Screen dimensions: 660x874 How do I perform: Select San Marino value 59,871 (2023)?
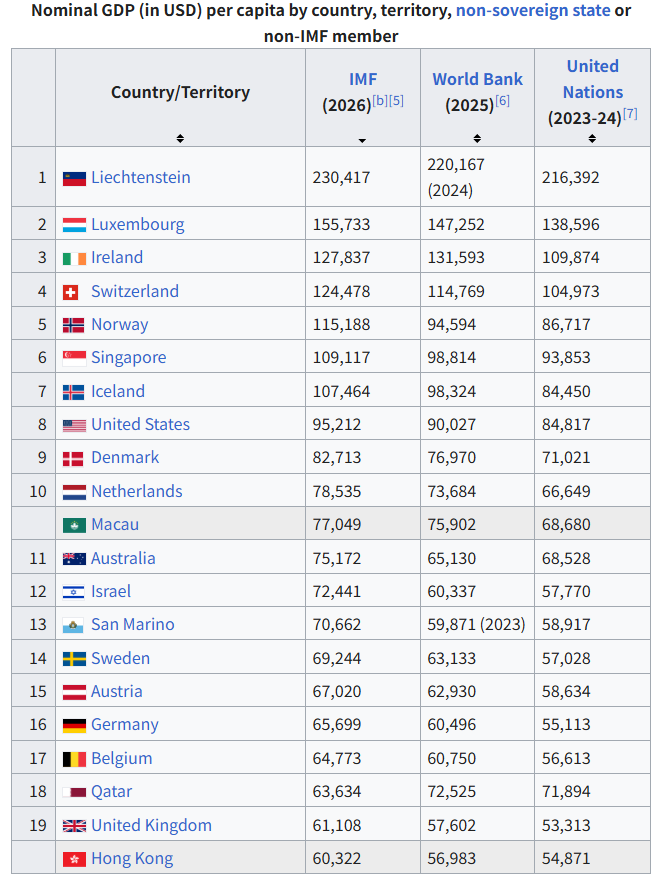tap(477, 624)
